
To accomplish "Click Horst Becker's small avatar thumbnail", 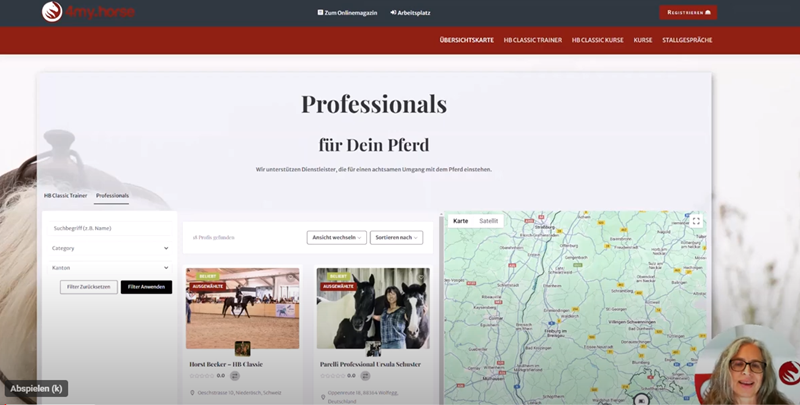I will (x=242, y=348).
